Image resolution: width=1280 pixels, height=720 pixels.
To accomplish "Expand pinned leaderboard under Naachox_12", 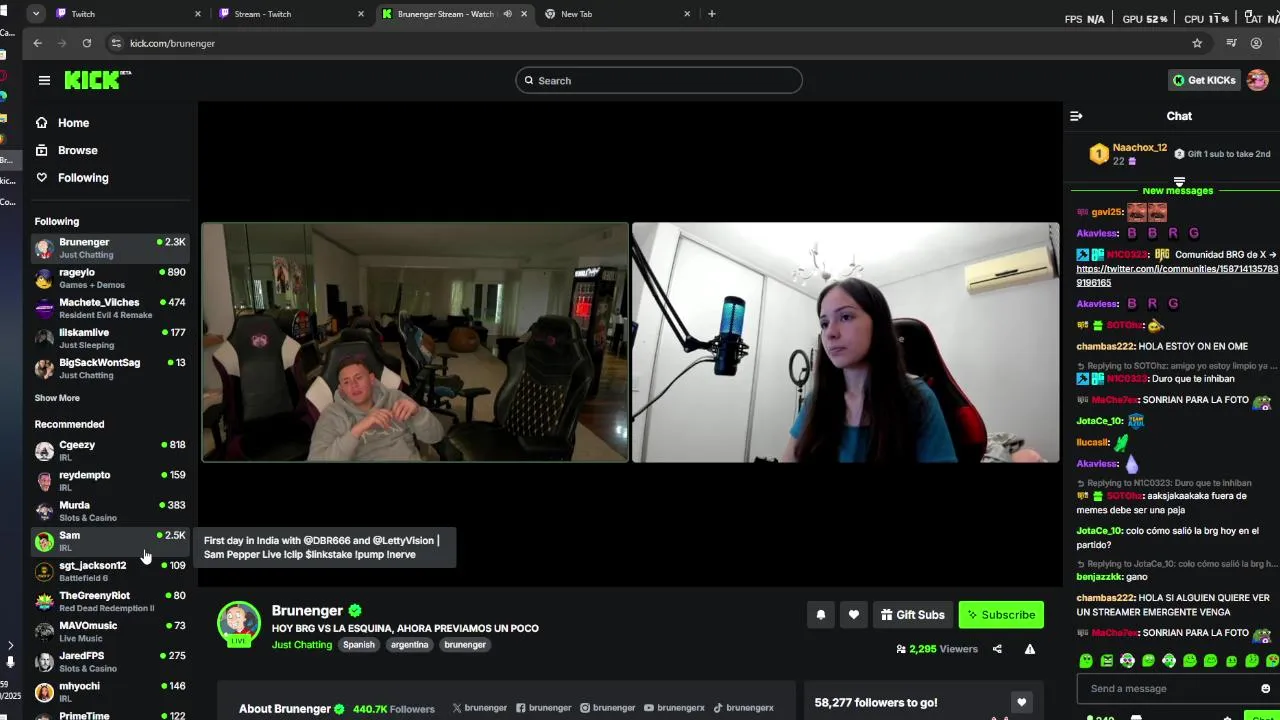I will pyautogui.click(x=1179, y=181).
